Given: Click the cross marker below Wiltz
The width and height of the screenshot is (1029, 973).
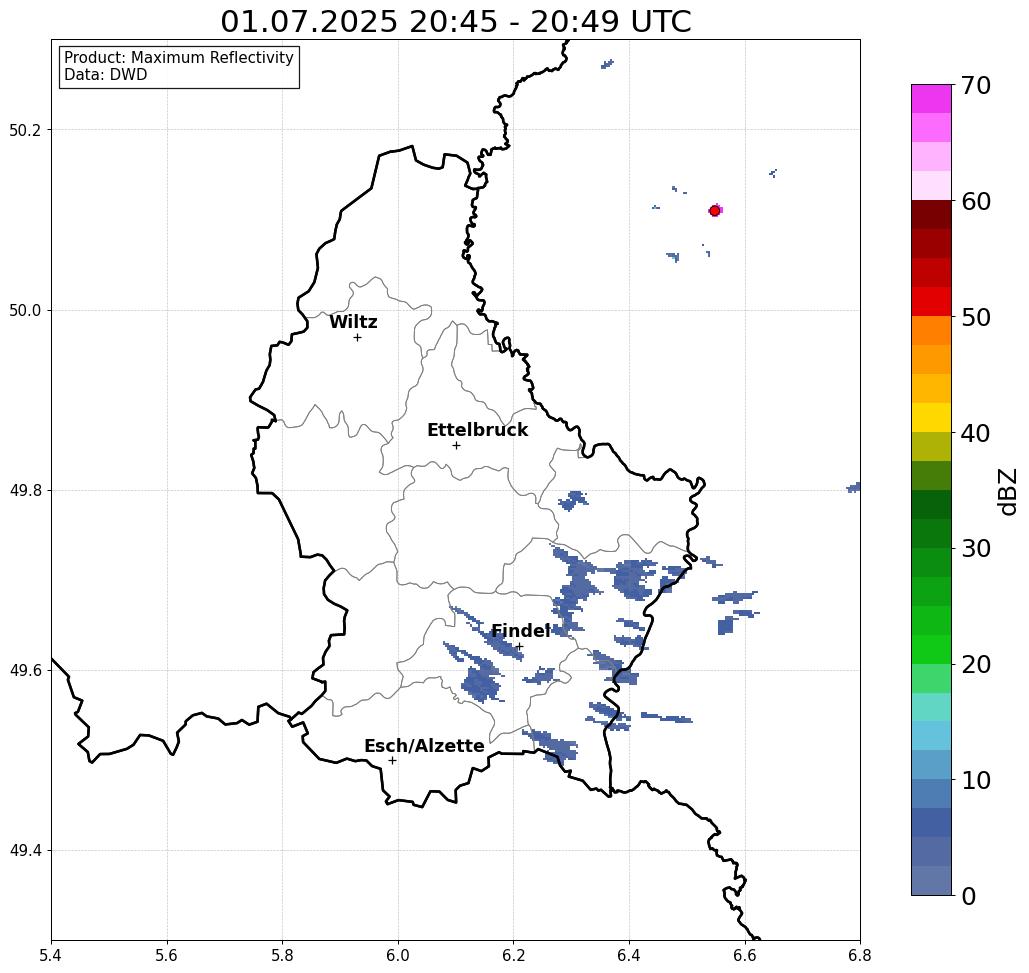Looking at the screenshot, I should pos(358,338).
